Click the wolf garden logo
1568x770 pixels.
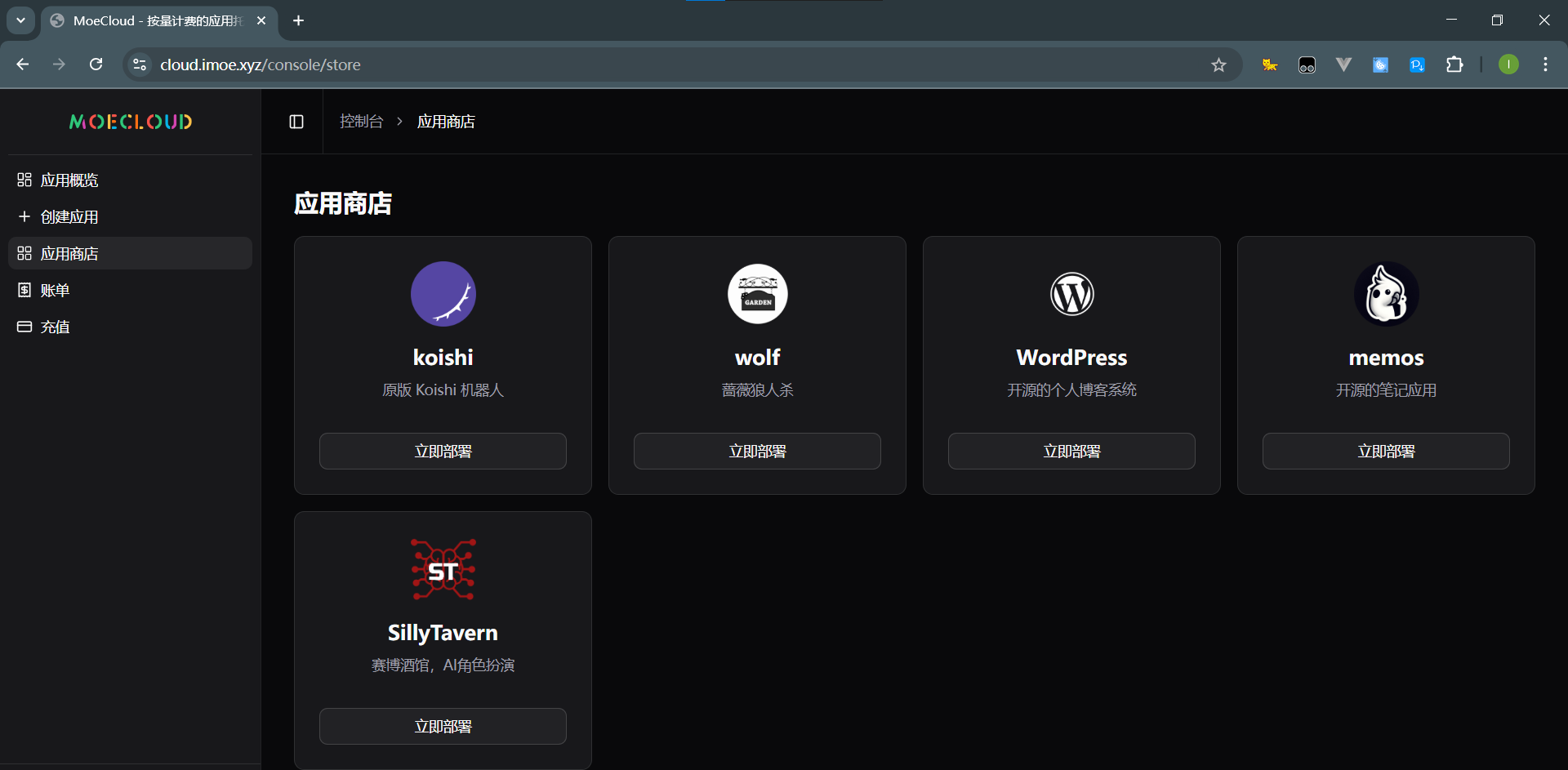[758, 294]
